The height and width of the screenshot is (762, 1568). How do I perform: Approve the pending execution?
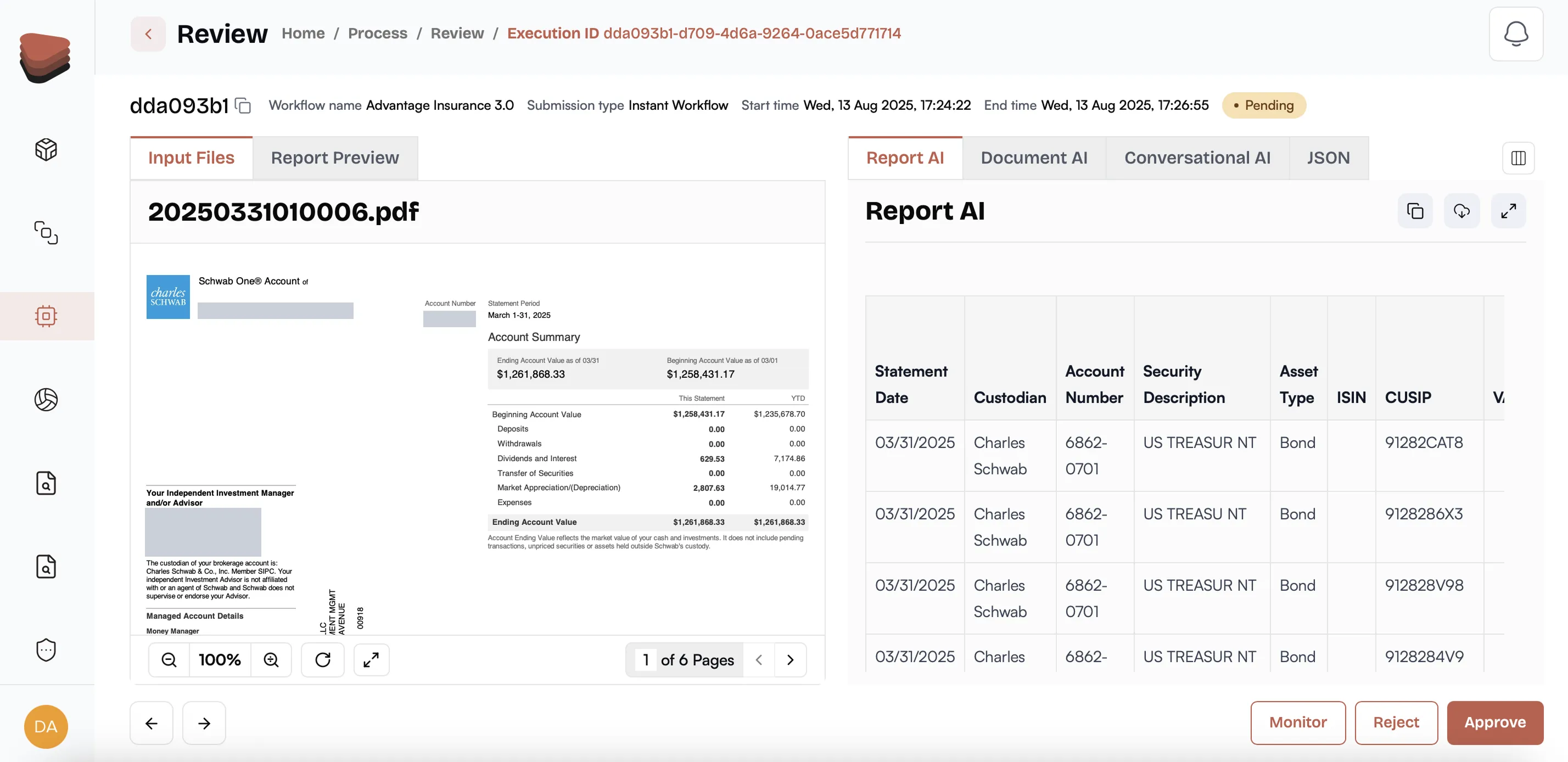coord(1494,722)
